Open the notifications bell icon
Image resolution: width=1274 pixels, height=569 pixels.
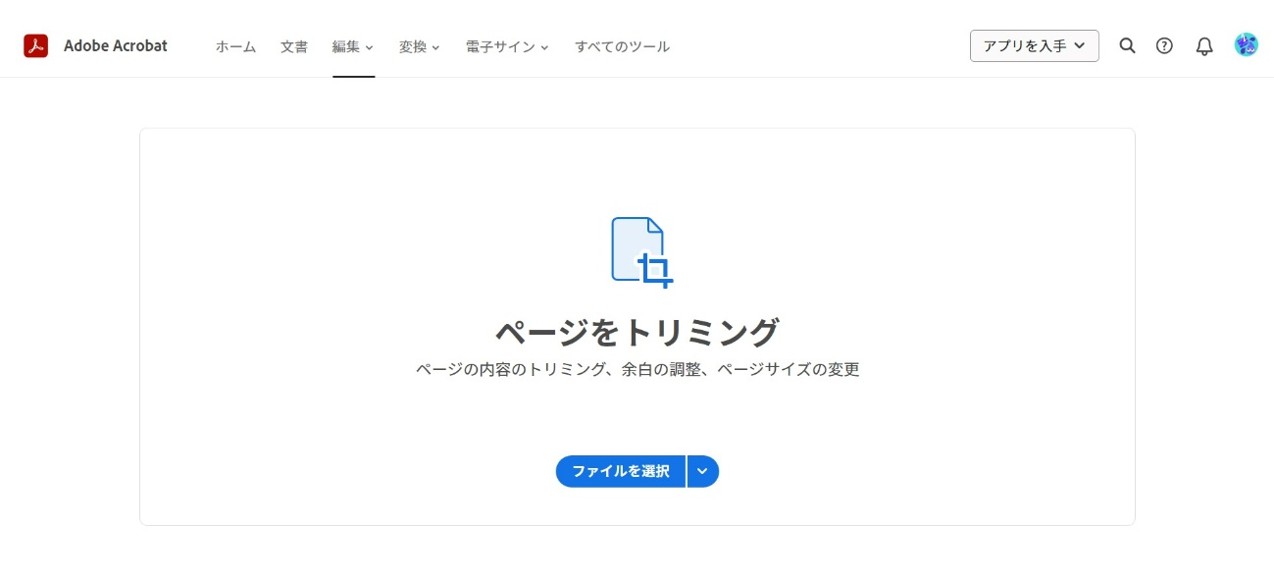(x=1205, y=46)
